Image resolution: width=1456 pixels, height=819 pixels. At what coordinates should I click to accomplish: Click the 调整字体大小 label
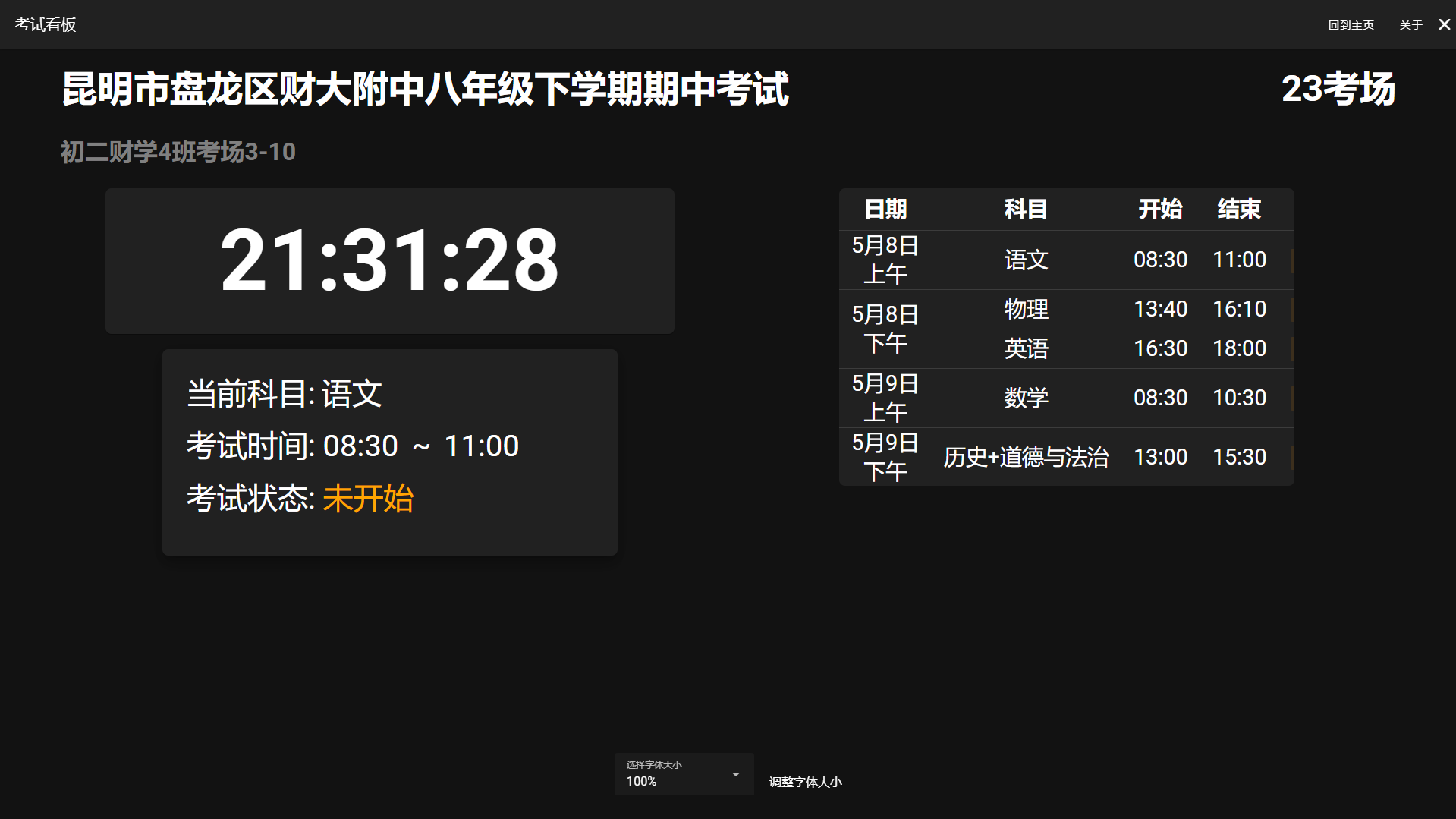[805, 782]
